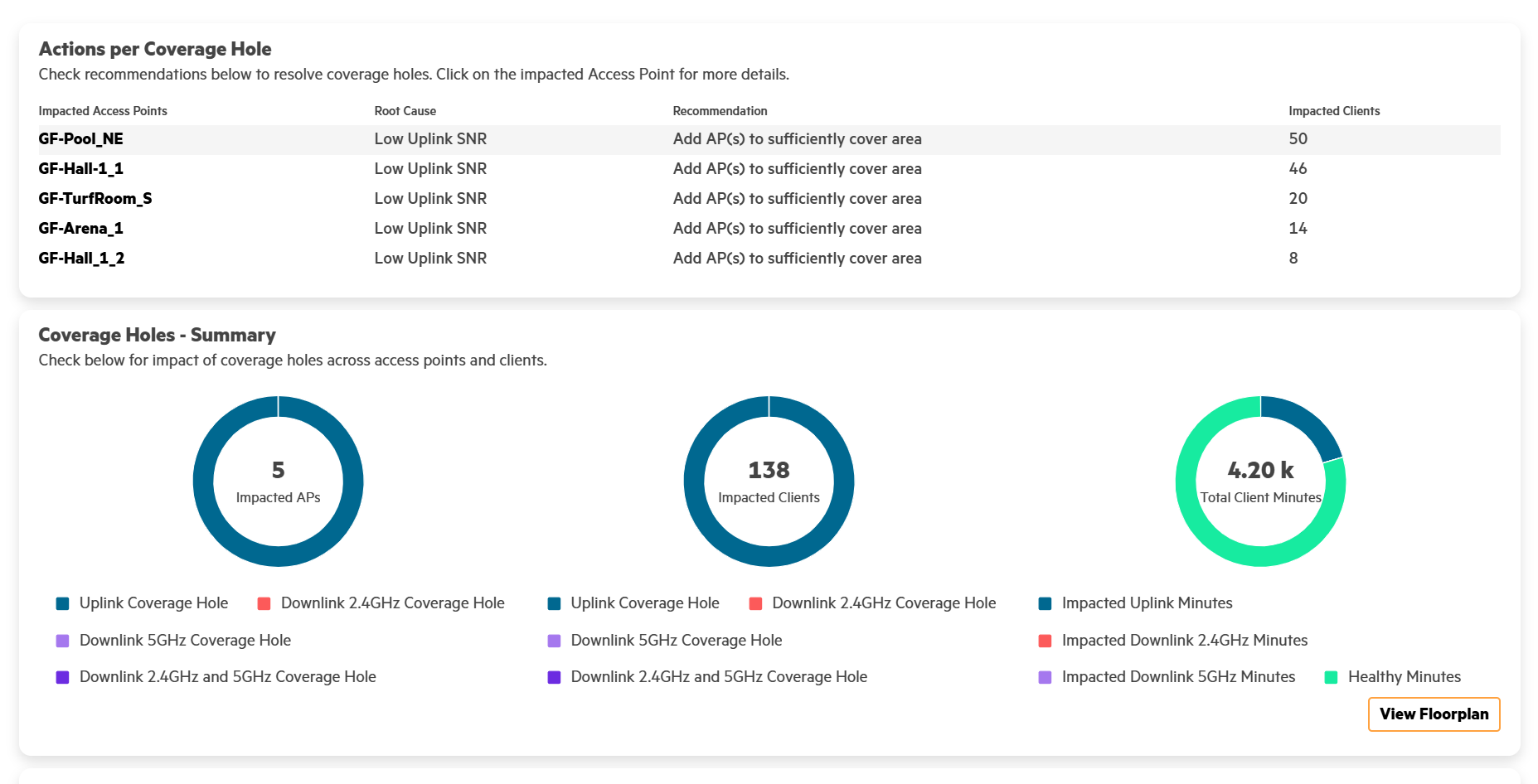Click the GF-Arena_1 access point

click(80, 229)
